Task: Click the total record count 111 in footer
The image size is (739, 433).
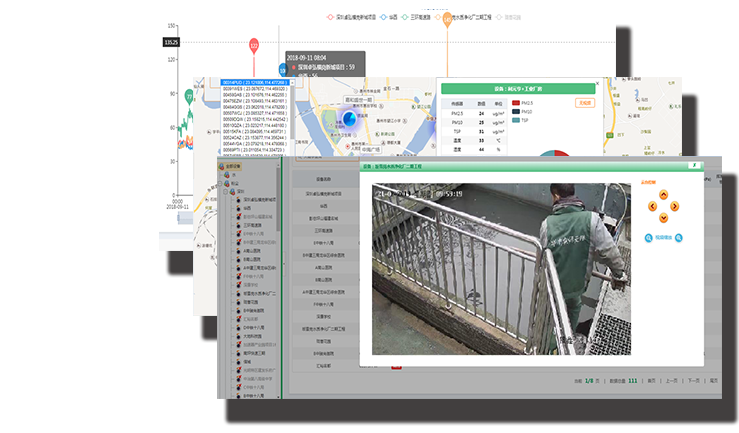Action: (x=632, y=381)
